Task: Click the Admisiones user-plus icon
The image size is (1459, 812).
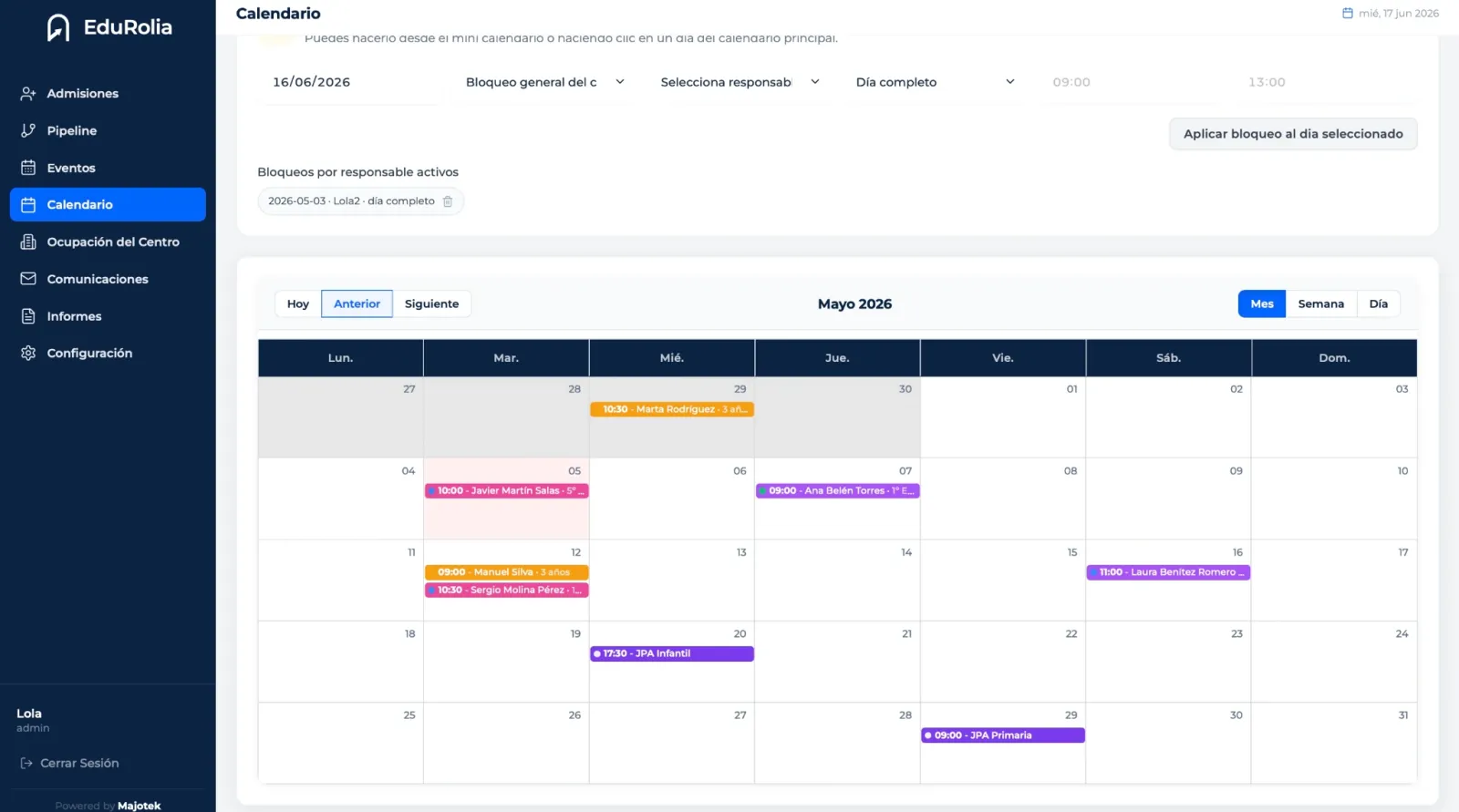Action: point(28,93)
